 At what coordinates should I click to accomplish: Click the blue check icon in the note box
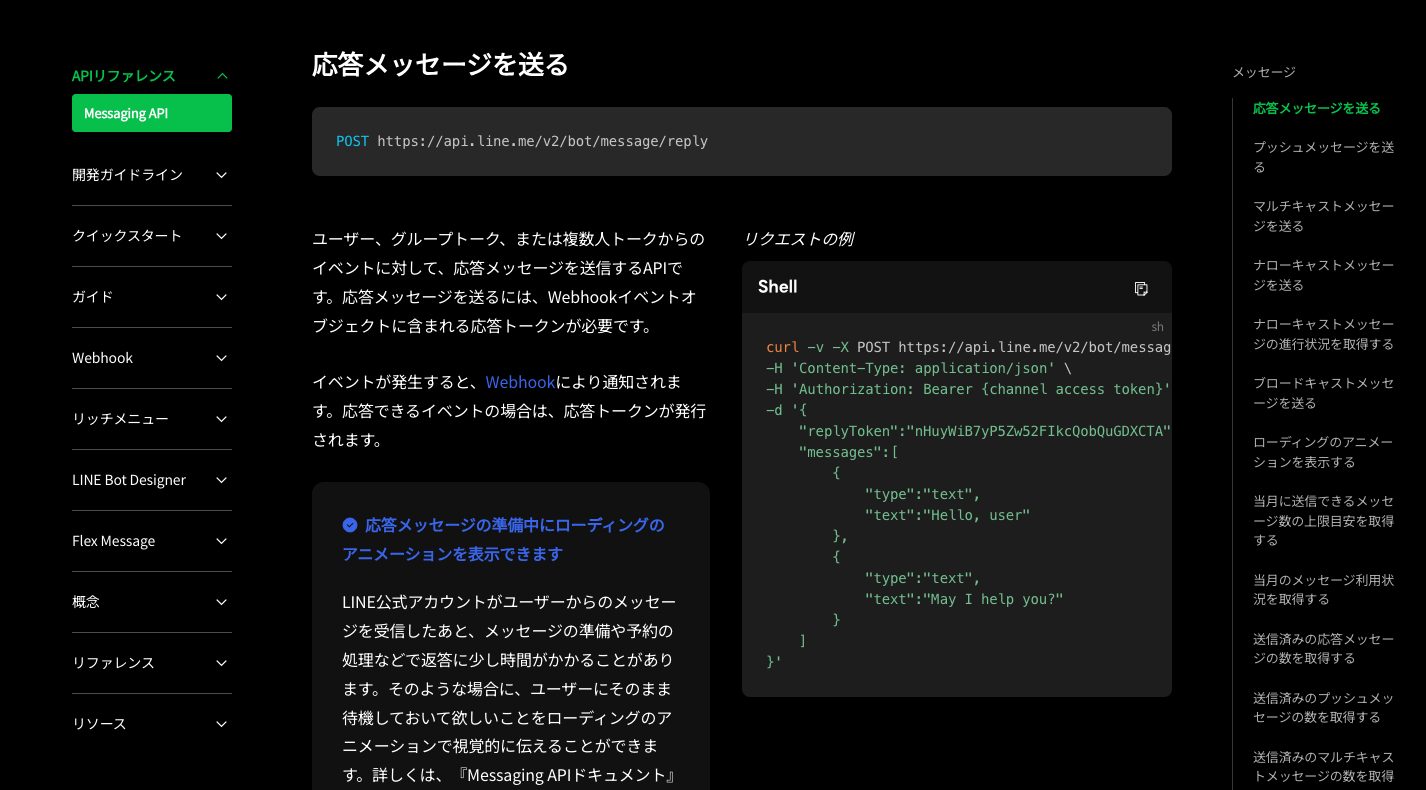350,525
